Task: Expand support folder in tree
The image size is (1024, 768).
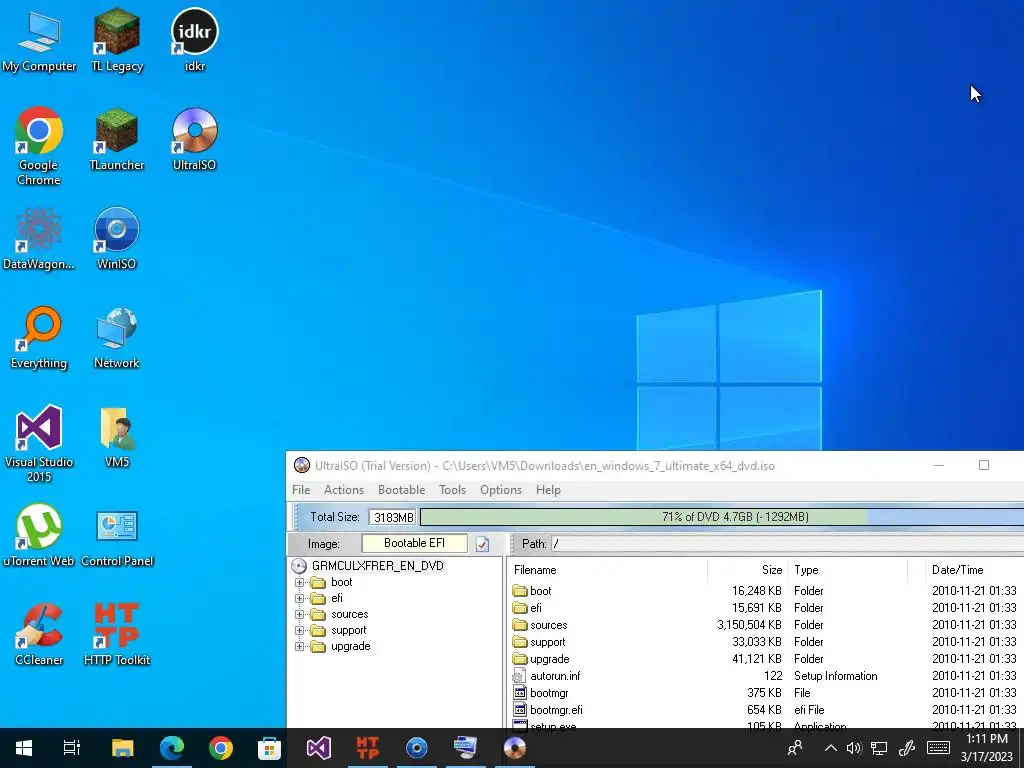Action: click(299, 630)
